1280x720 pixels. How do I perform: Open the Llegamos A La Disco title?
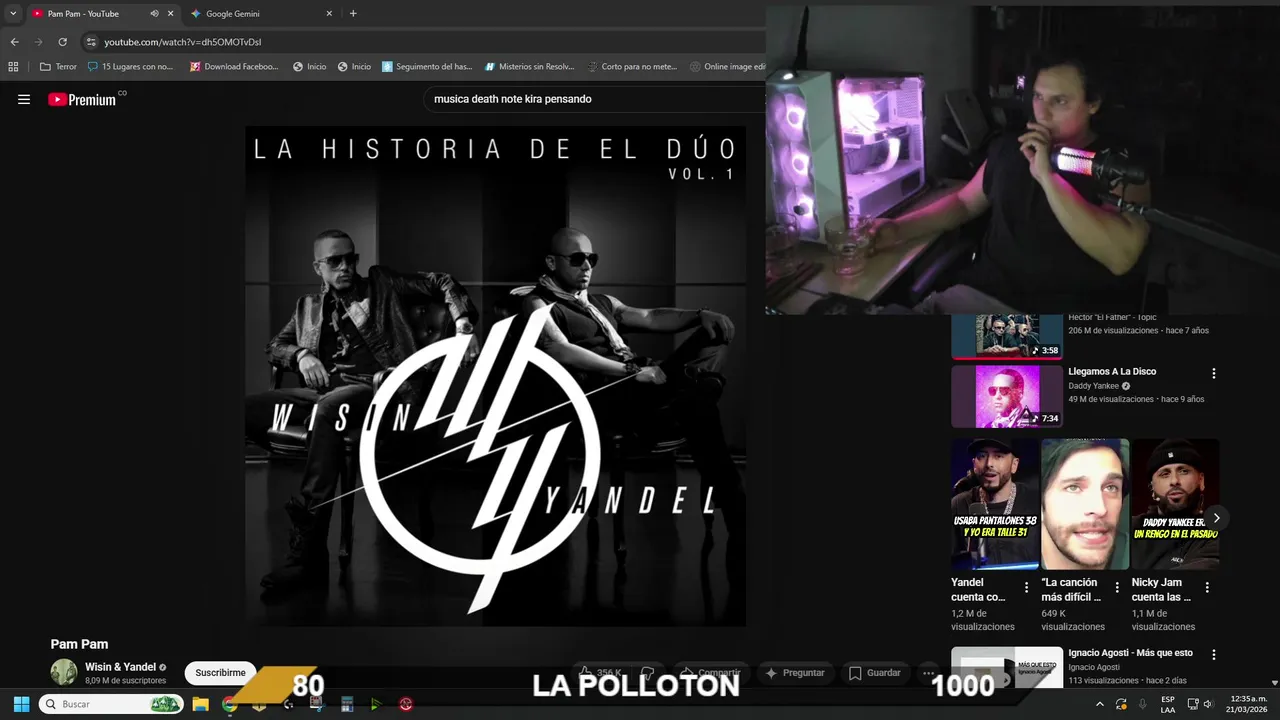pyautogui.click(x=1112, y=371)
